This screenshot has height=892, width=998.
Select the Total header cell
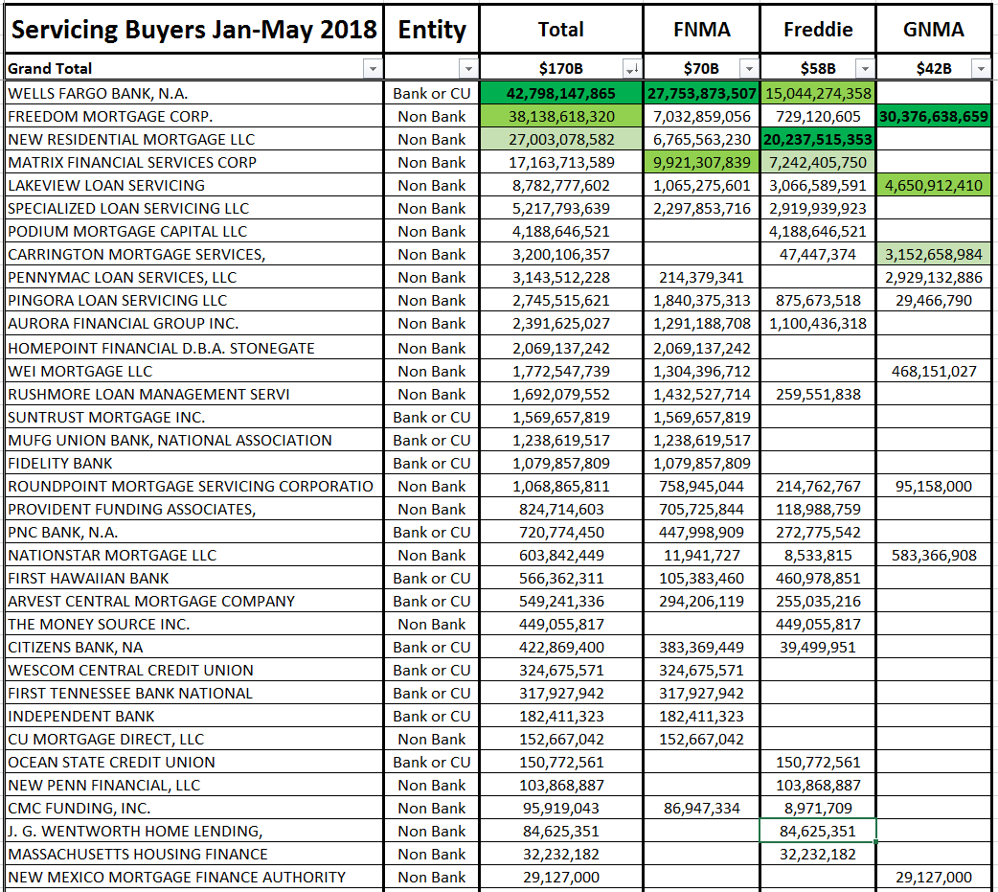561,29
